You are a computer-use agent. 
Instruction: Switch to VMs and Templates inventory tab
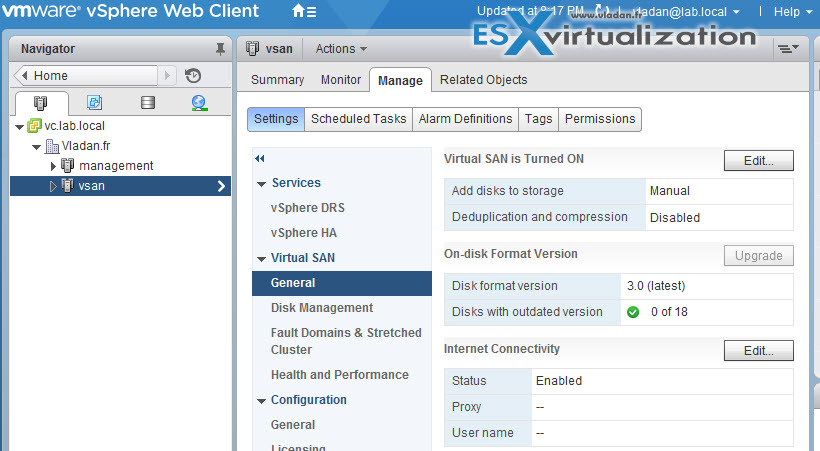tap(94, 103)
